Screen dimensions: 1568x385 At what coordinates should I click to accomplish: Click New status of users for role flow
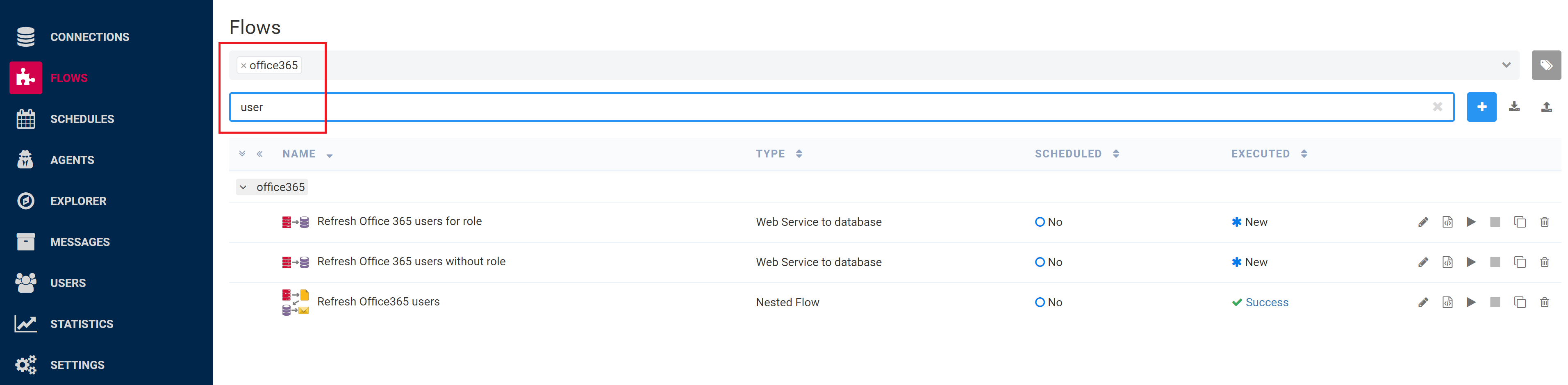(x=1249, y=222)
